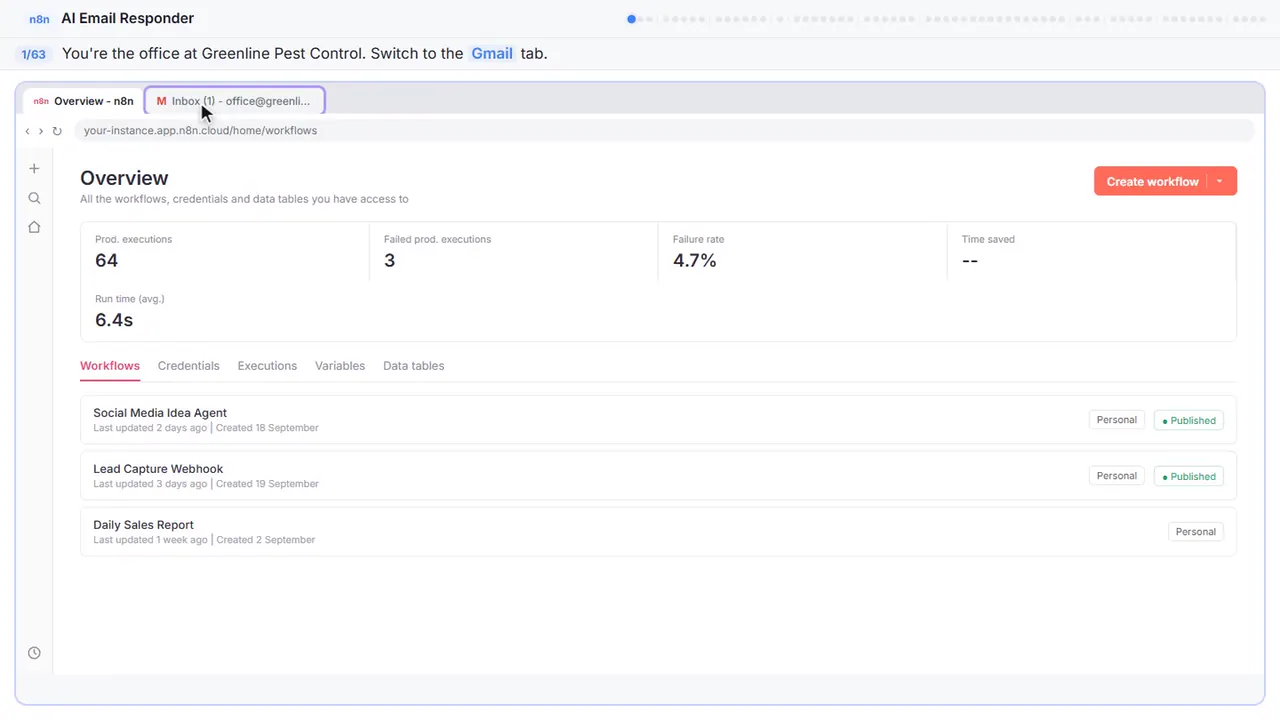This screenshot has width=1280, height=720.
Task: Select the Workflows tab
Action: 110,366
